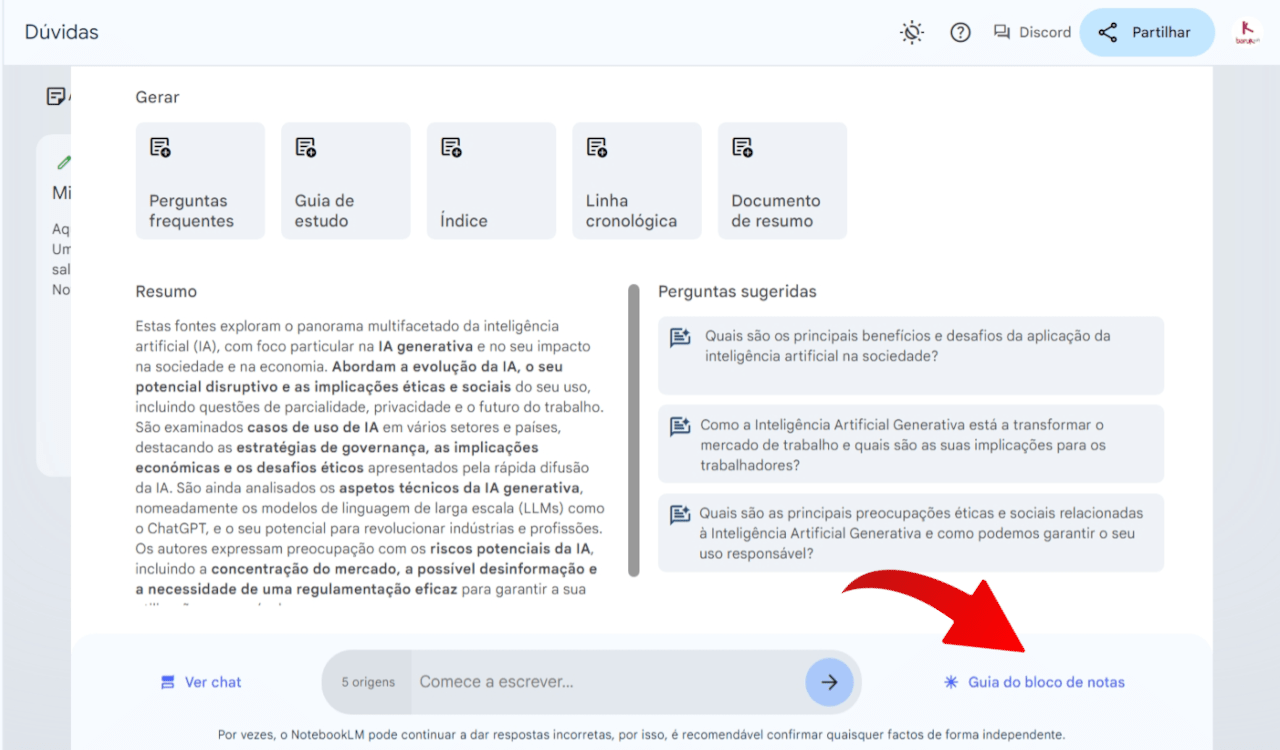Open Ver chat
This screenshot has width=1280, height=750.
(x=201, y=682)
